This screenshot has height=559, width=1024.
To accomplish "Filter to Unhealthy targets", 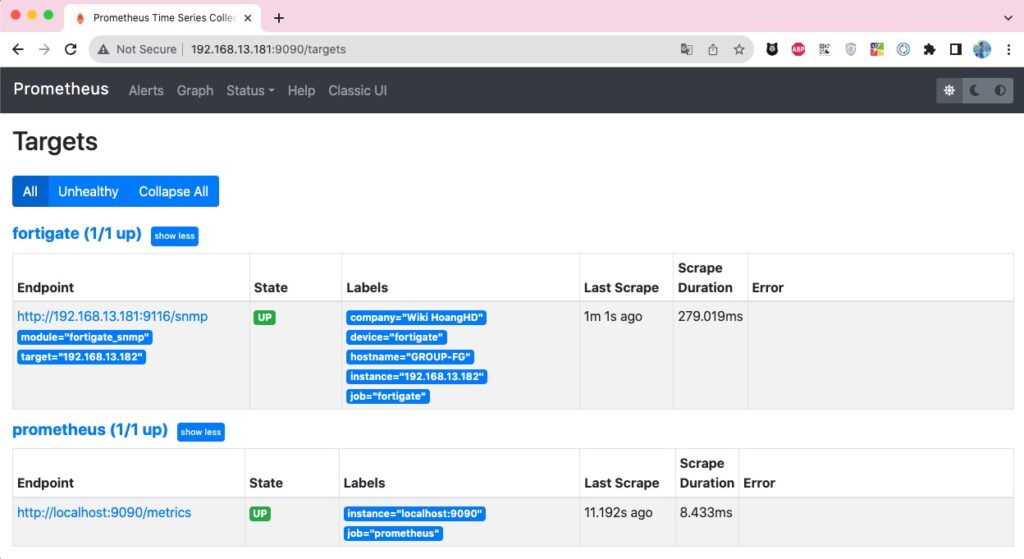I will coord(88,191).
